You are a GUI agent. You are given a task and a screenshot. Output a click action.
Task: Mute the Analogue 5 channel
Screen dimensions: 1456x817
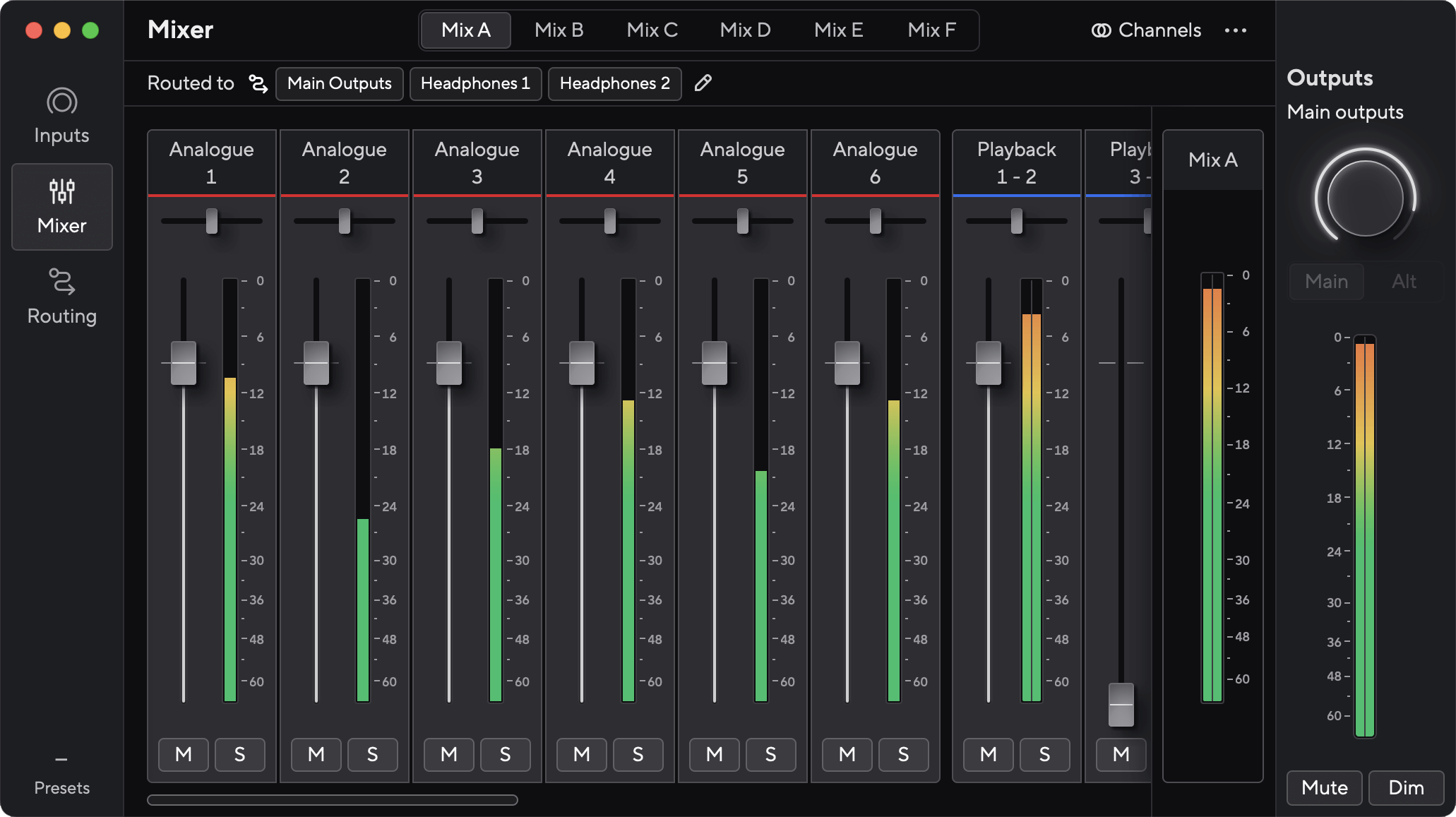pos(715,754)
